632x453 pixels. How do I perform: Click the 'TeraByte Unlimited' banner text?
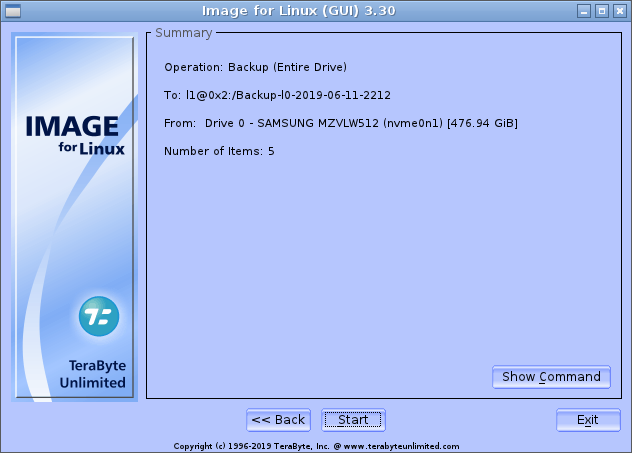point(93,374)
